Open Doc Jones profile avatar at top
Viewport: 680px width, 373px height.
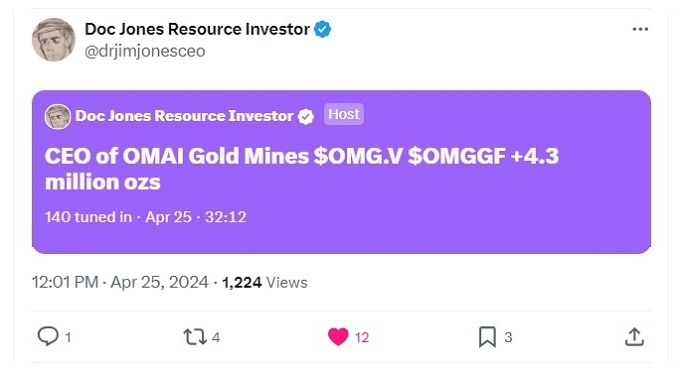coord(53,39)
